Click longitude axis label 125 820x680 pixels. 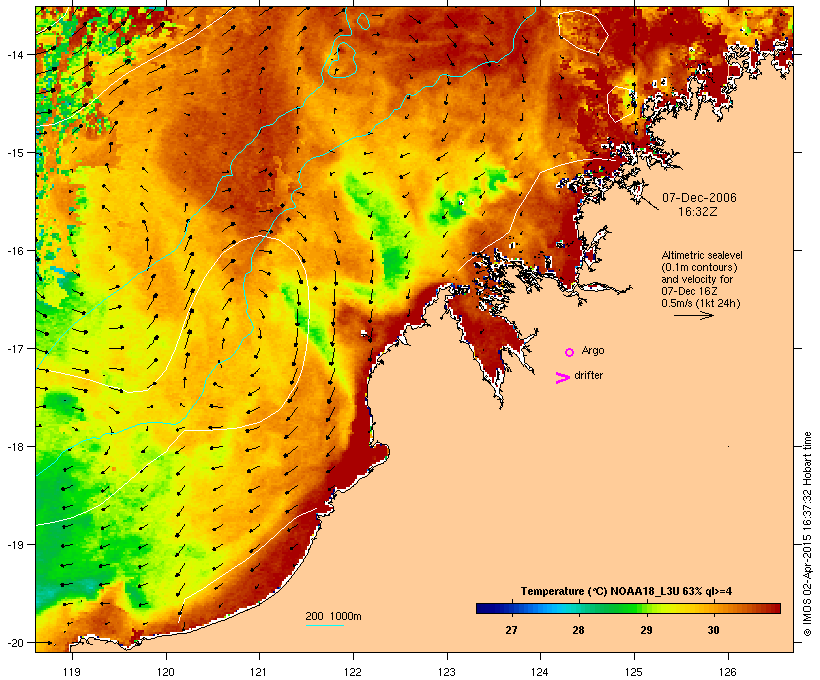click(634, 672)
